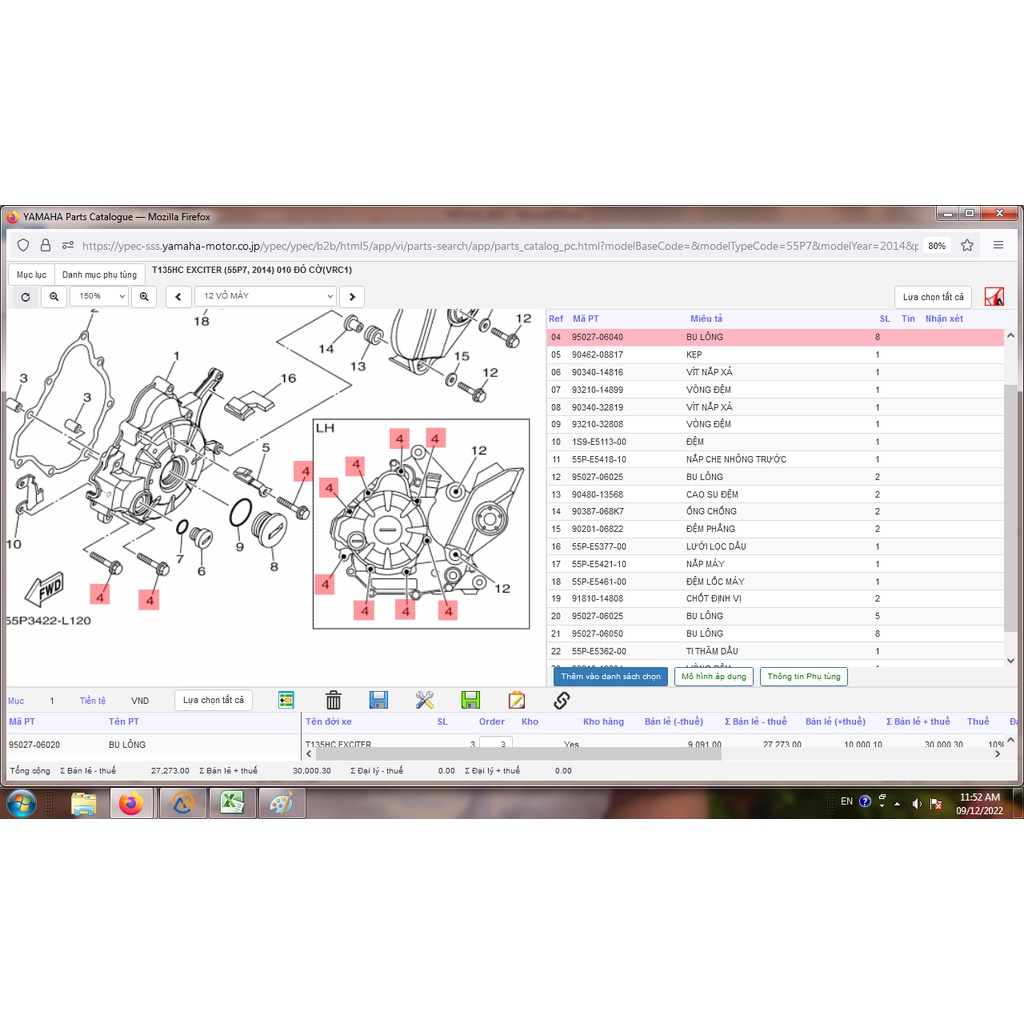Open the wrench and screwdriver tools icon
The width and height of the screenshot is (1024, 1024).
pos(424,700)
